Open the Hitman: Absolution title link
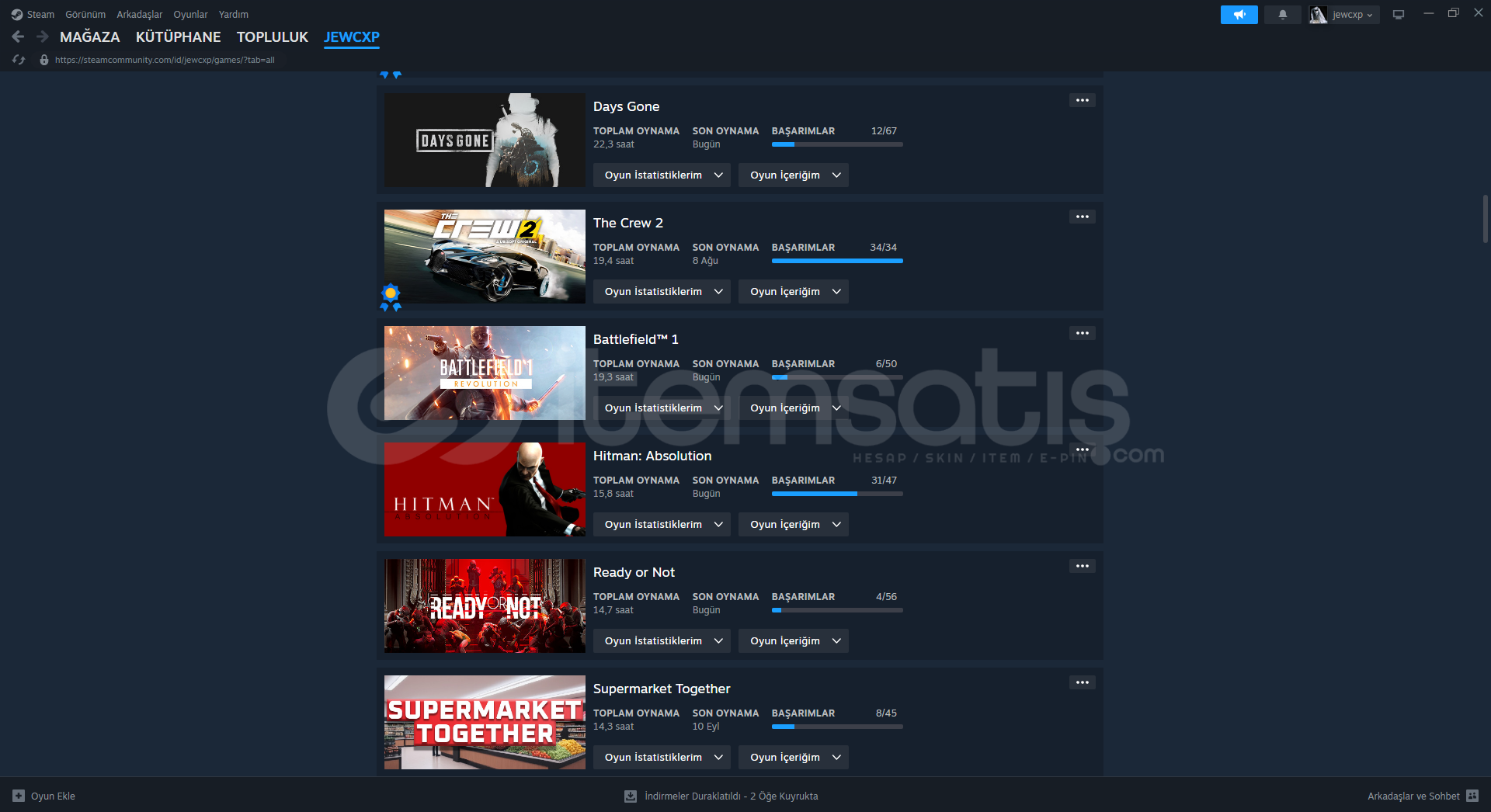Image resolution: width=1491 pixels, height=812 pixels. [652, 456]
